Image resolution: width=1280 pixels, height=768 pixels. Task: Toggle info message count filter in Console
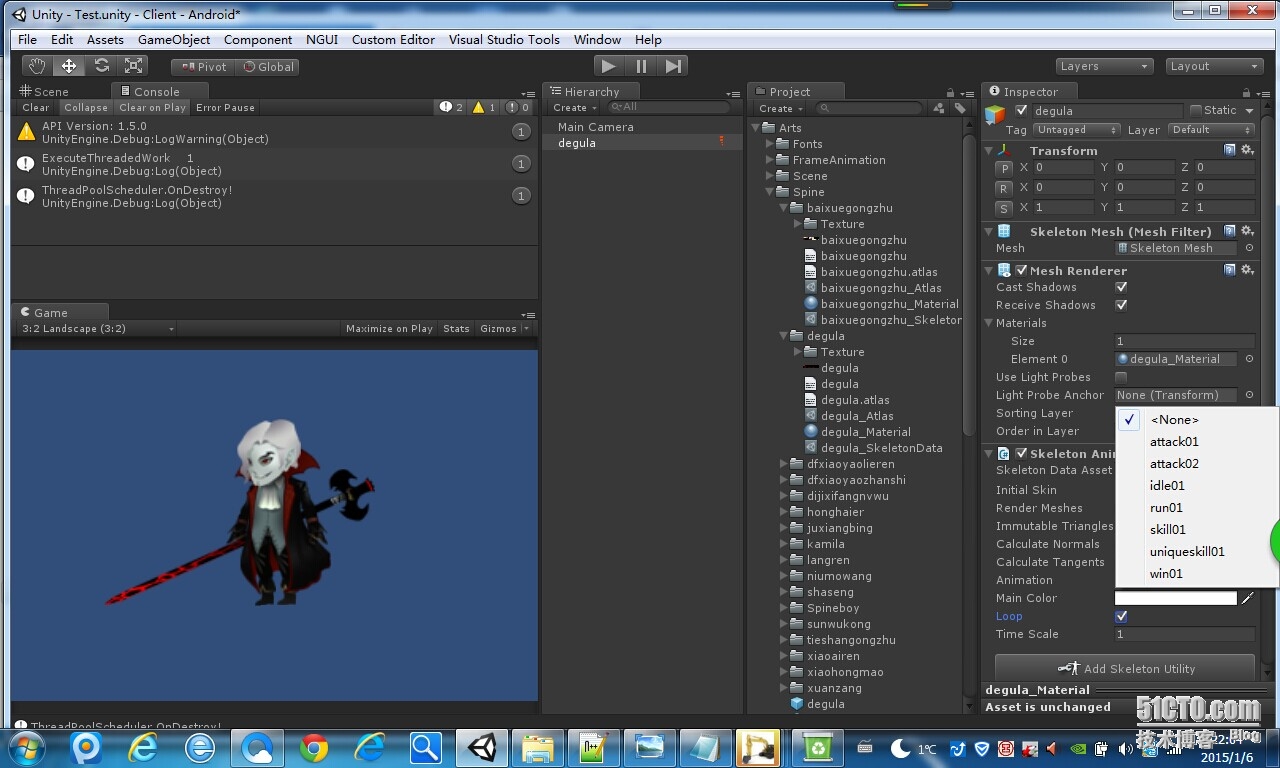point(452,107)
